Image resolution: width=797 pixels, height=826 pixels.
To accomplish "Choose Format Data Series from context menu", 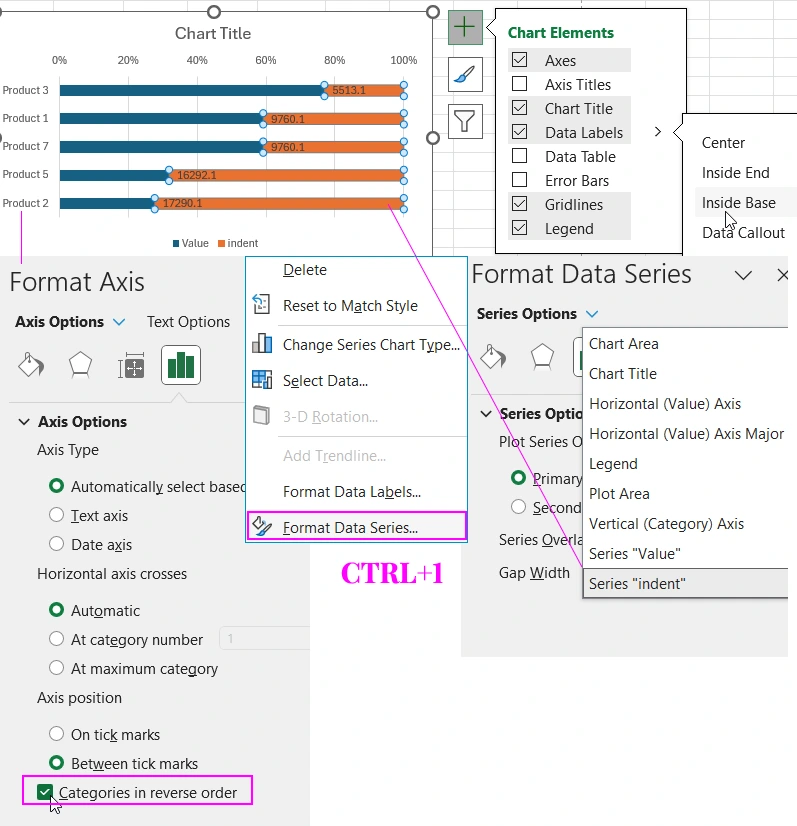I will coord(350,527).
